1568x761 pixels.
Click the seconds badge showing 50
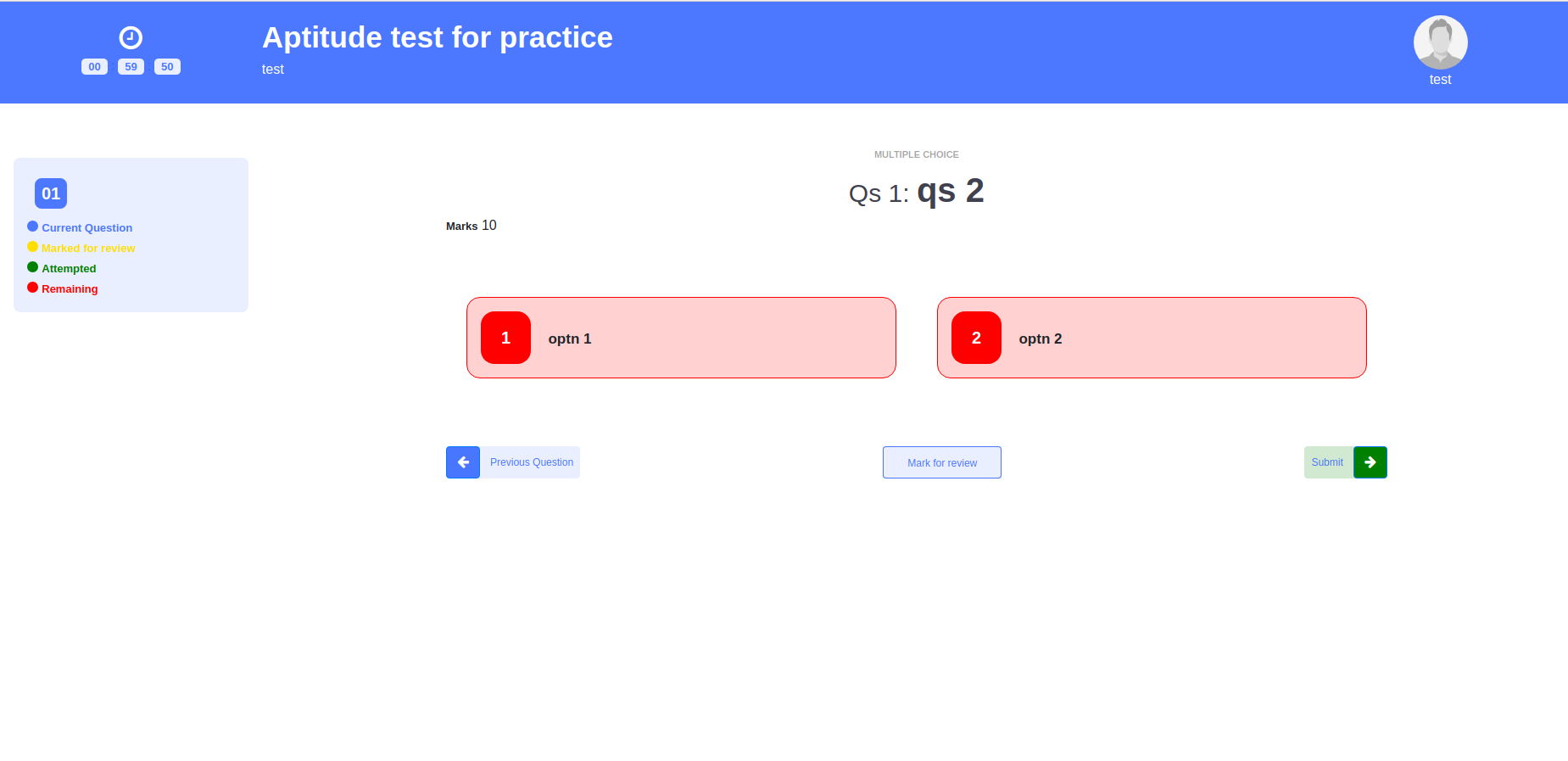point(167,66)
